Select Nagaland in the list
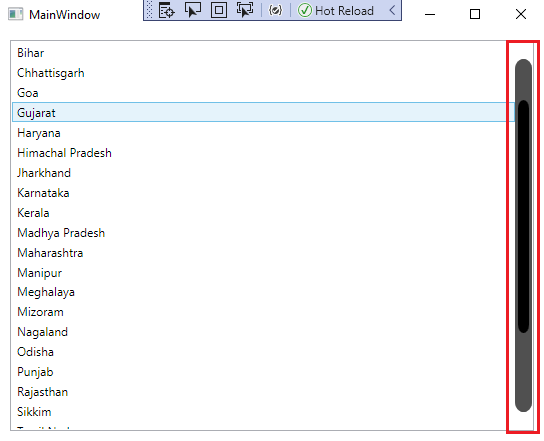544x441 pixels. [x=263, y=332]
